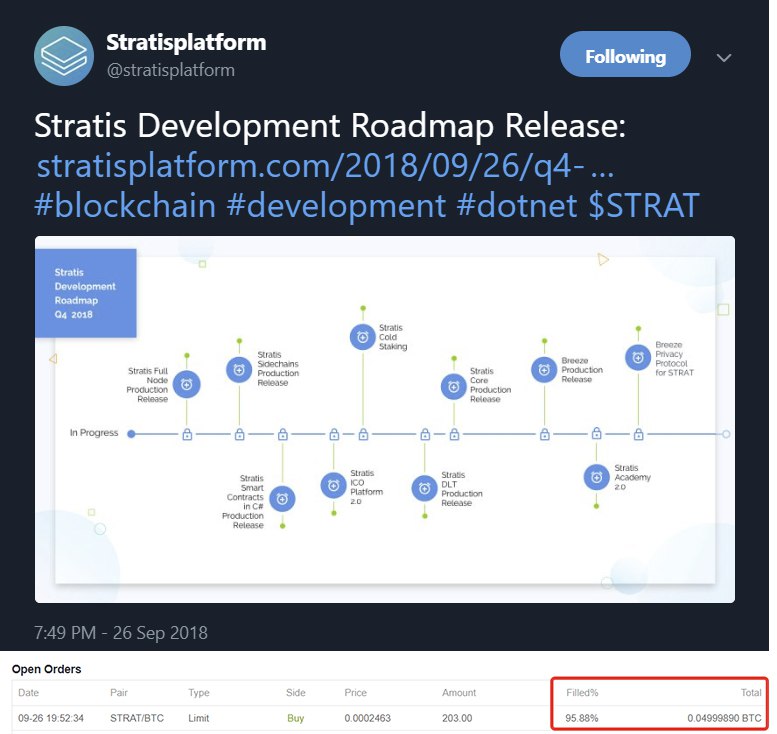This screenshot has width=777, height=734.
Task: Click the Pair column header
Action: [x=119, y=692]
